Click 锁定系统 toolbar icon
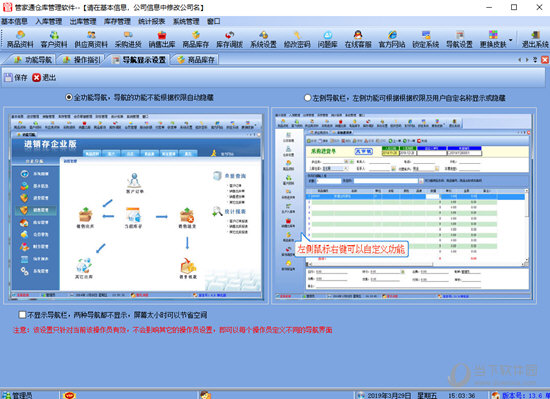Image resolution: width=550 pixels, height=399 pixels. click(x=425, y=39)
